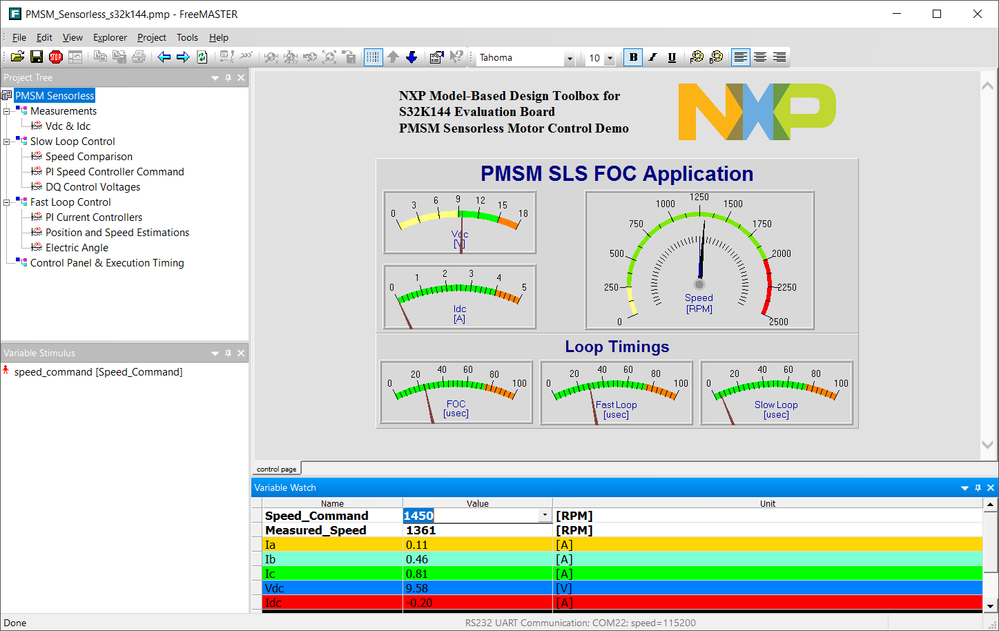This screenshot has width=999, height=631.
Task: Pin the Project Tree panel
Action: tap(228, 78)
